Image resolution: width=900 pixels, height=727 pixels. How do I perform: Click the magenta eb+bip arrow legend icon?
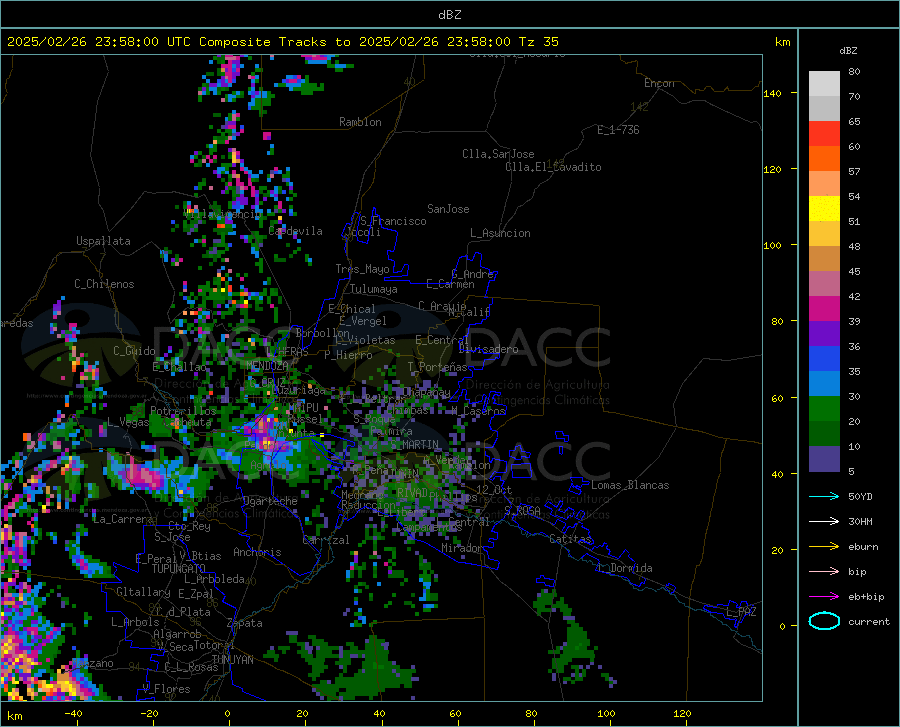[824, 597]
